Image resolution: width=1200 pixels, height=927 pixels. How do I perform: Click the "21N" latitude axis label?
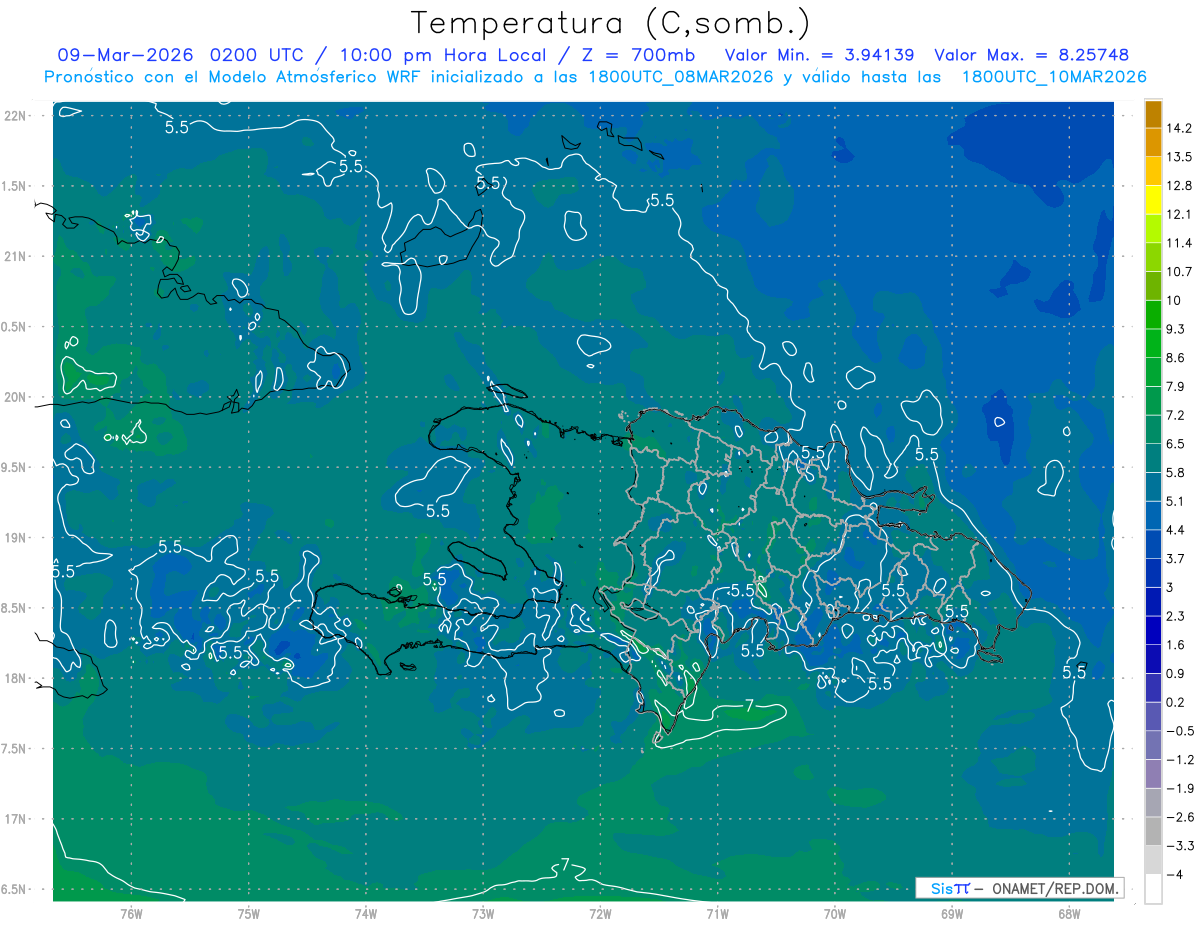point(15,256)
